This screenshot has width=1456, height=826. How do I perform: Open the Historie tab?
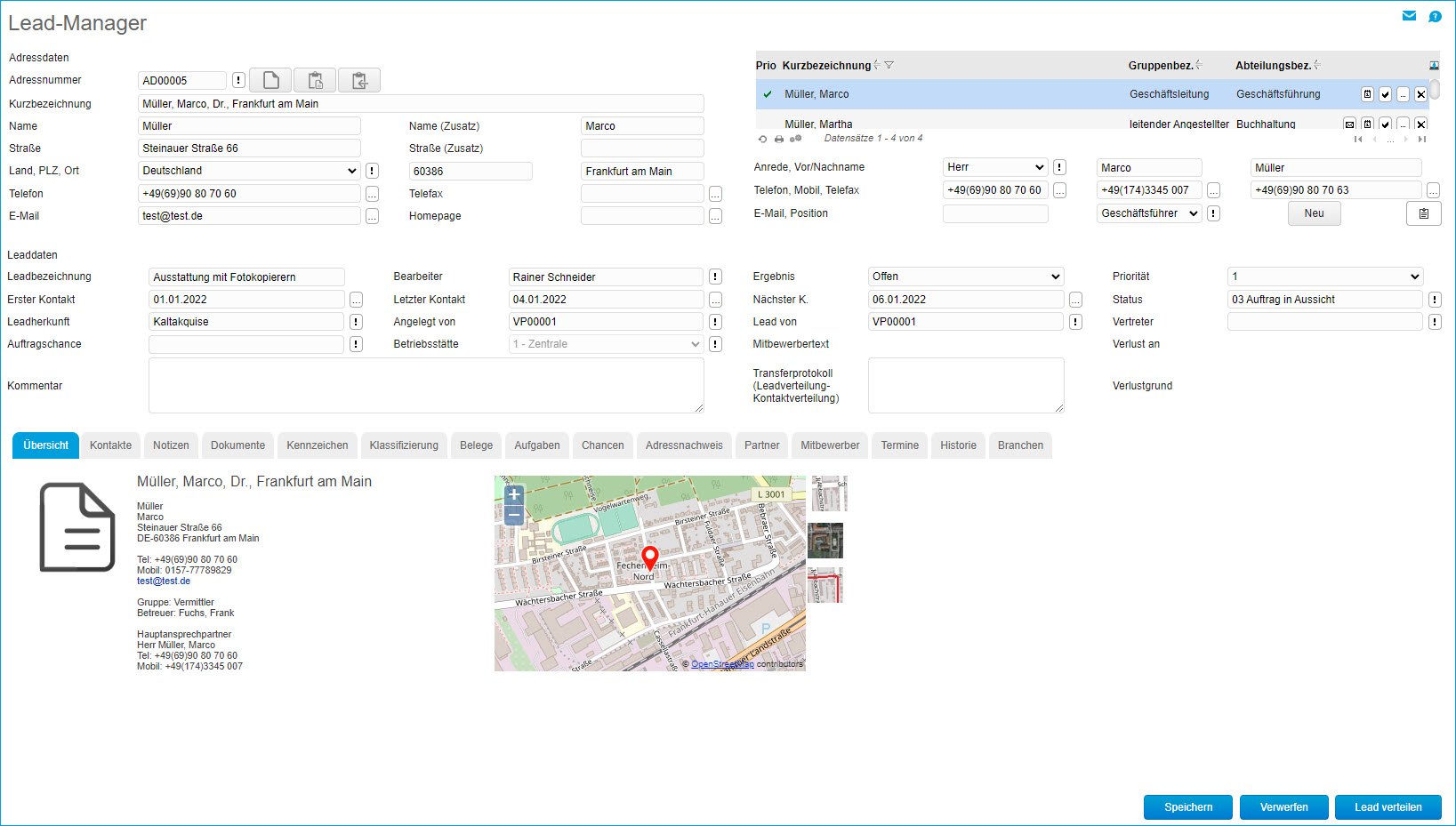[x=958, y=445]
